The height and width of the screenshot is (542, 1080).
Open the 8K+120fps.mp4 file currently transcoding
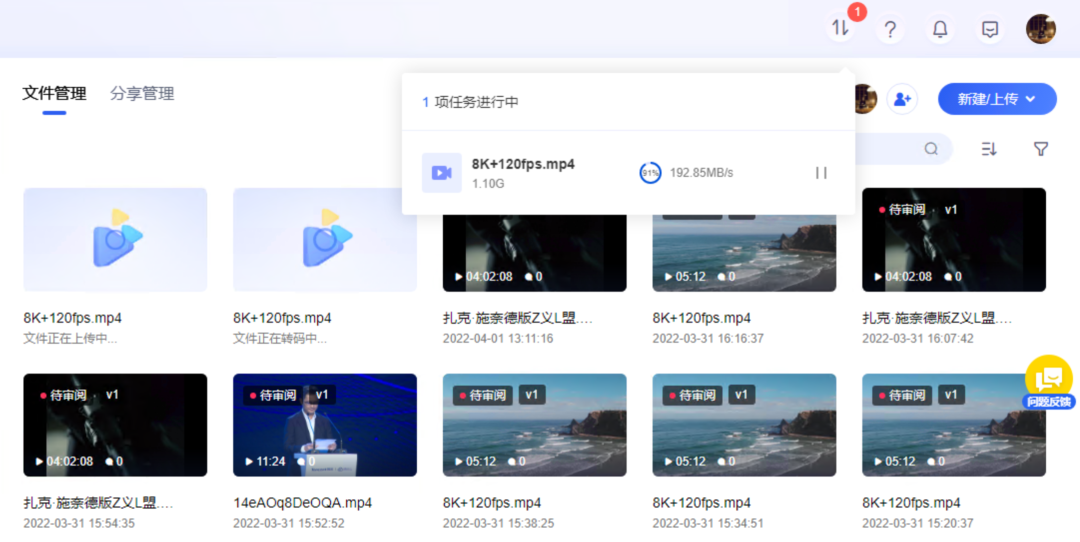click(x=325, y=240)
